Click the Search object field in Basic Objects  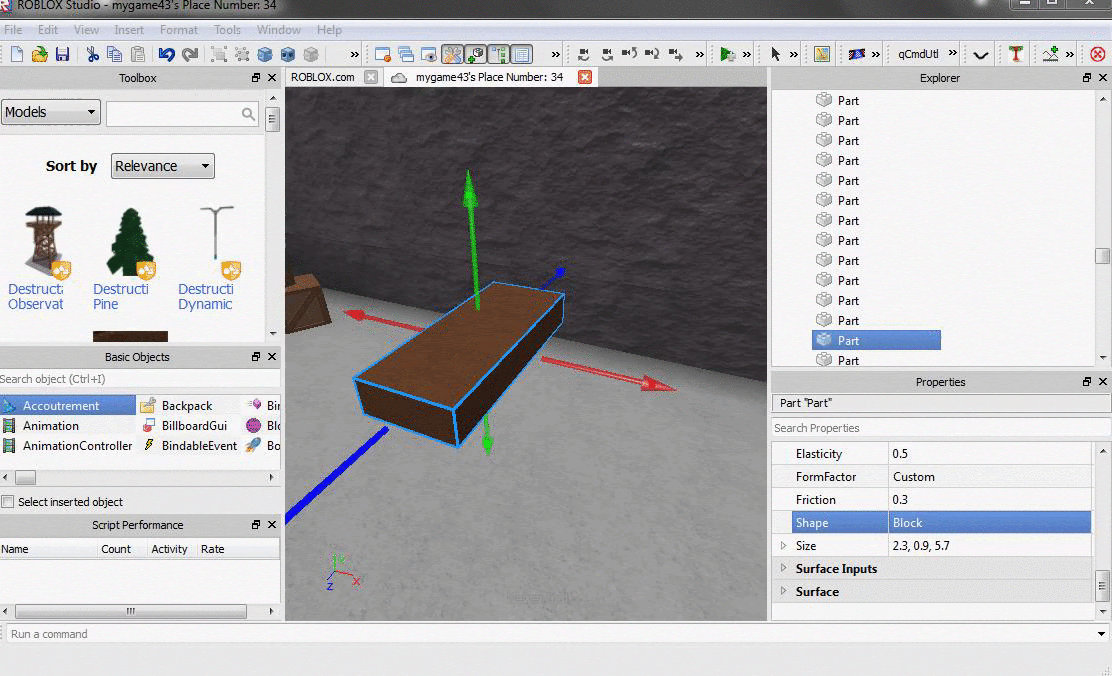(x=139, y=379)
